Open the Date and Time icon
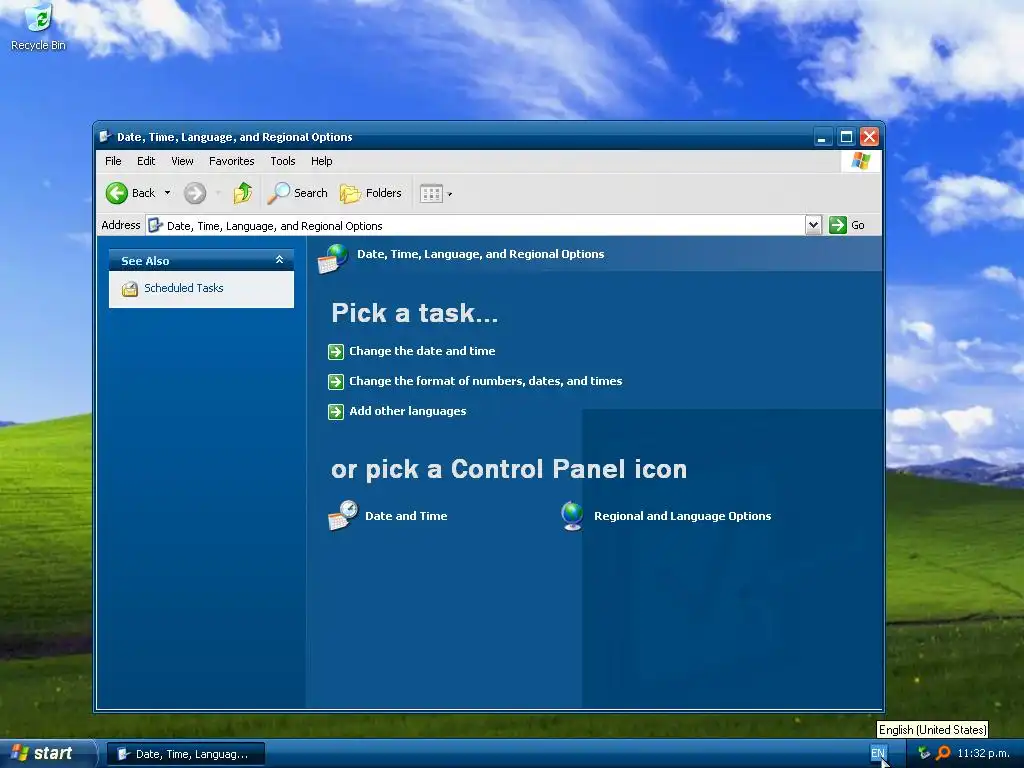The width and height of the screenshot is (1024, 768). [x=343, y=515]
